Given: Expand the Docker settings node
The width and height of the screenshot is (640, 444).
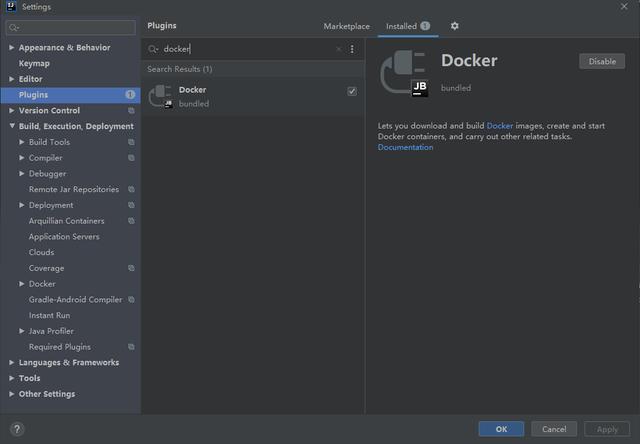Looking at the screenshot, I should point(22,284).
